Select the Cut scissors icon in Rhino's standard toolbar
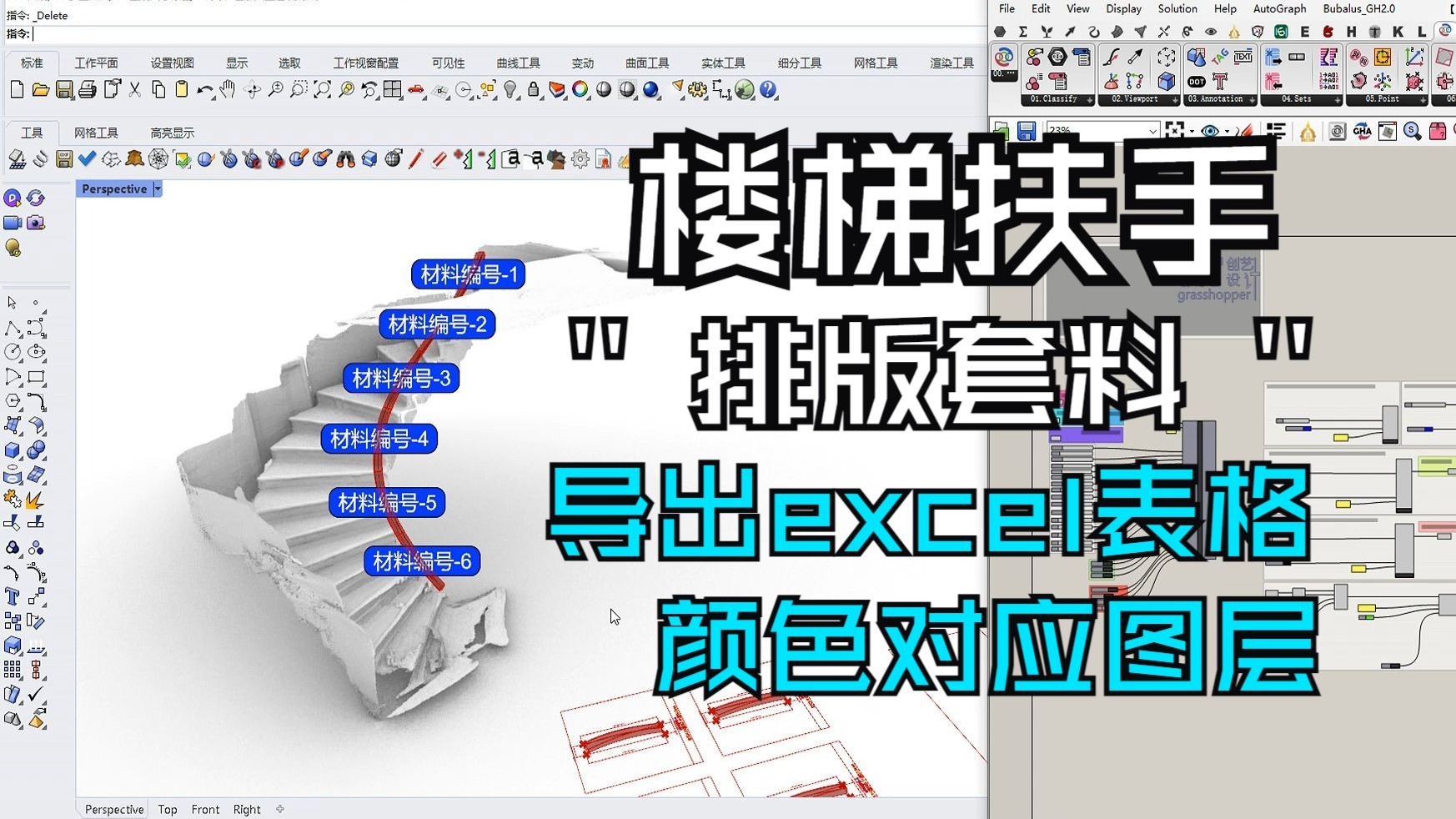This screenshot has height=819, width=1456. click(x=133, y=91)
